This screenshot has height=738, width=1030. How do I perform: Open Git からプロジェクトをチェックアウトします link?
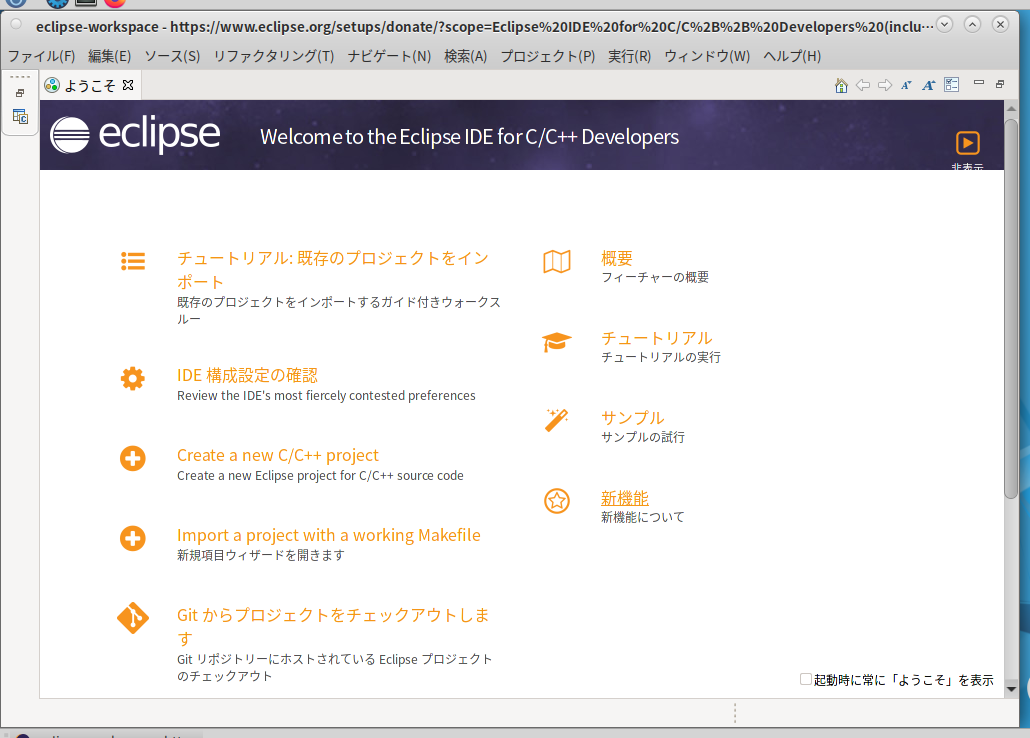(x=333, y=626)
